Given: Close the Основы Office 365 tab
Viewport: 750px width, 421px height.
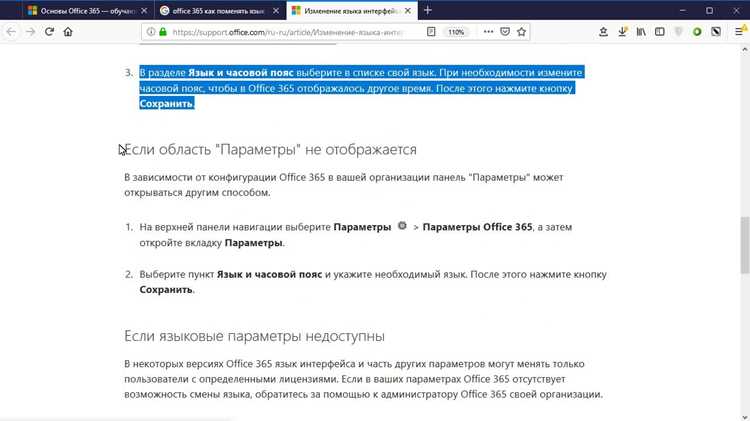Looking at the screenshot, I should pos(144,11).
